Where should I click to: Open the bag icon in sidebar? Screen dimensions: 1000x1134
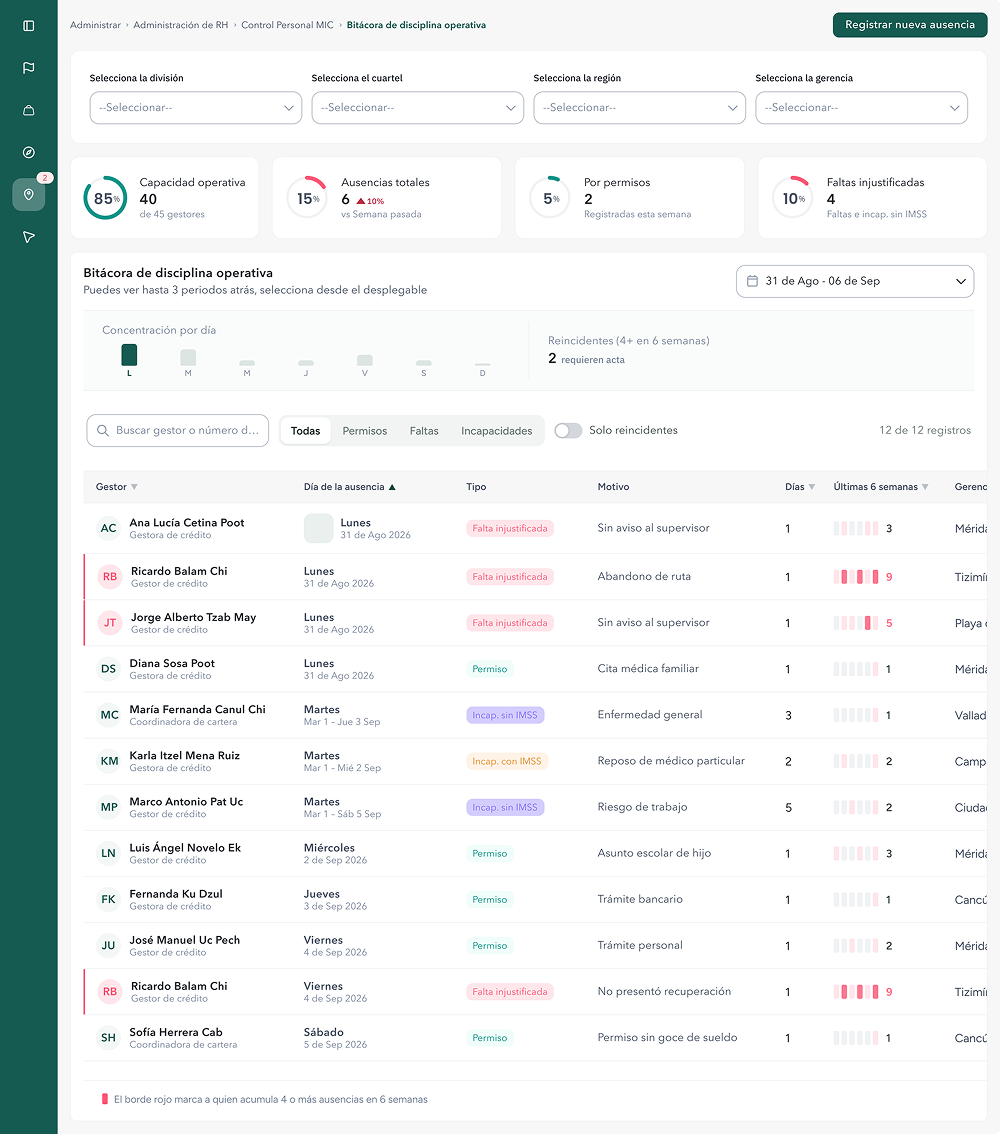click(29, 110)
